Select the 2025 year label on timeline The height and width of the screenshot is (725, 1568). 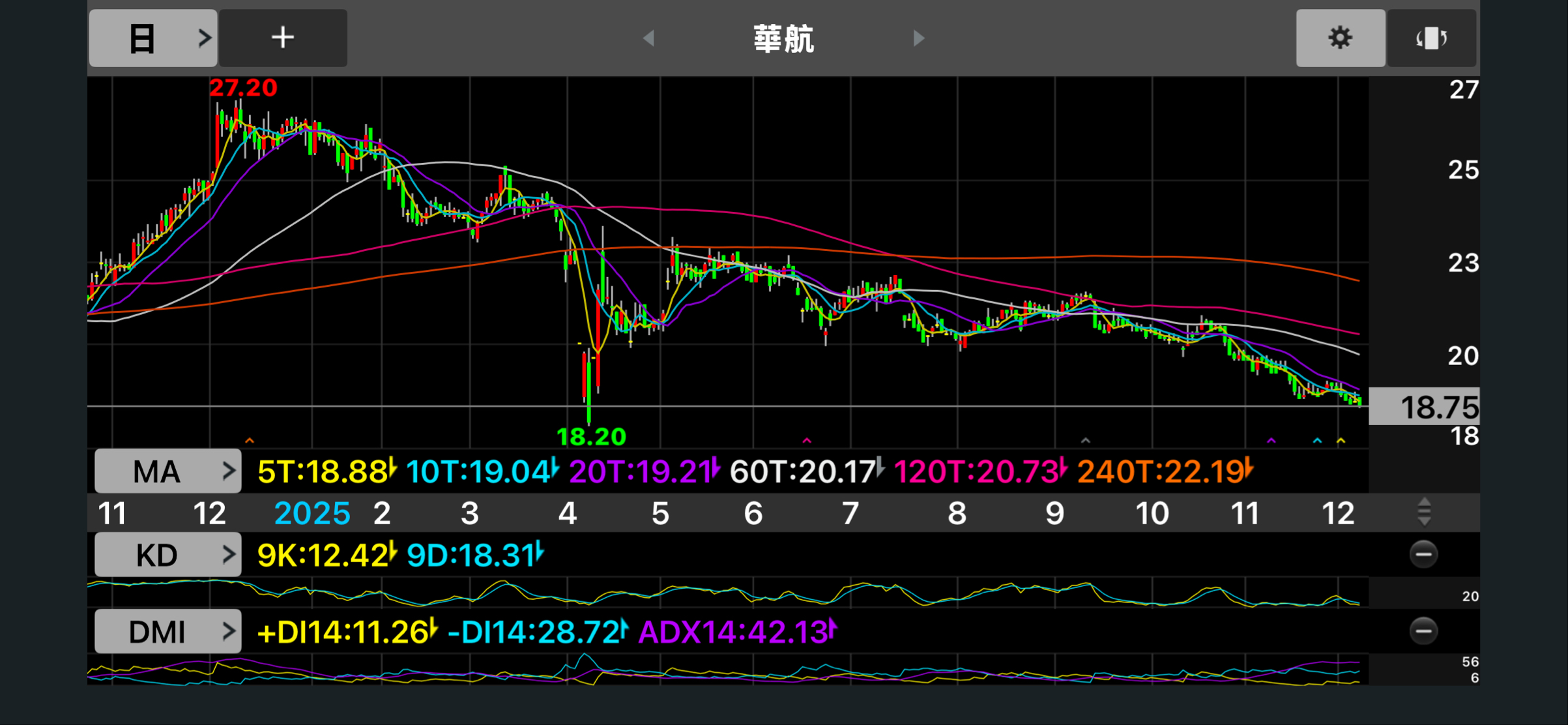[x=312, y=514]
